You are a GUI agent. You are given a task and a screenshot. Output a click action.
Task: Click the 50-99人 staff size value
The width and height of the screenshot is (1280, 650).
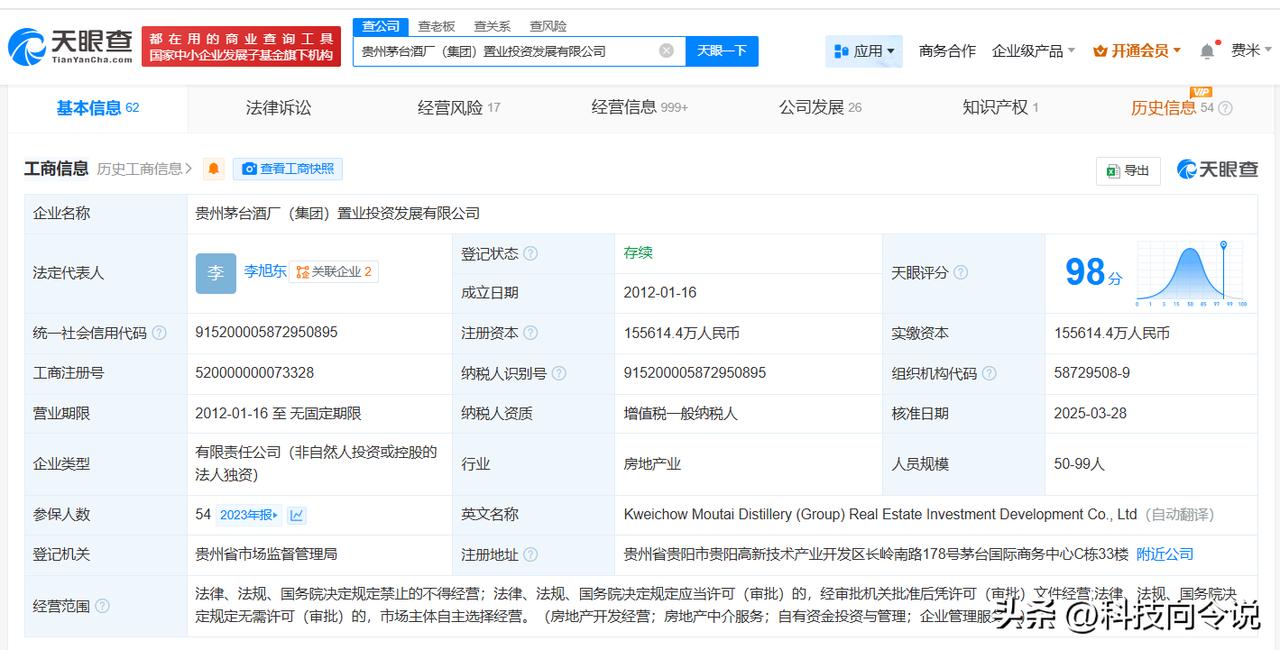coord(1079,464)
